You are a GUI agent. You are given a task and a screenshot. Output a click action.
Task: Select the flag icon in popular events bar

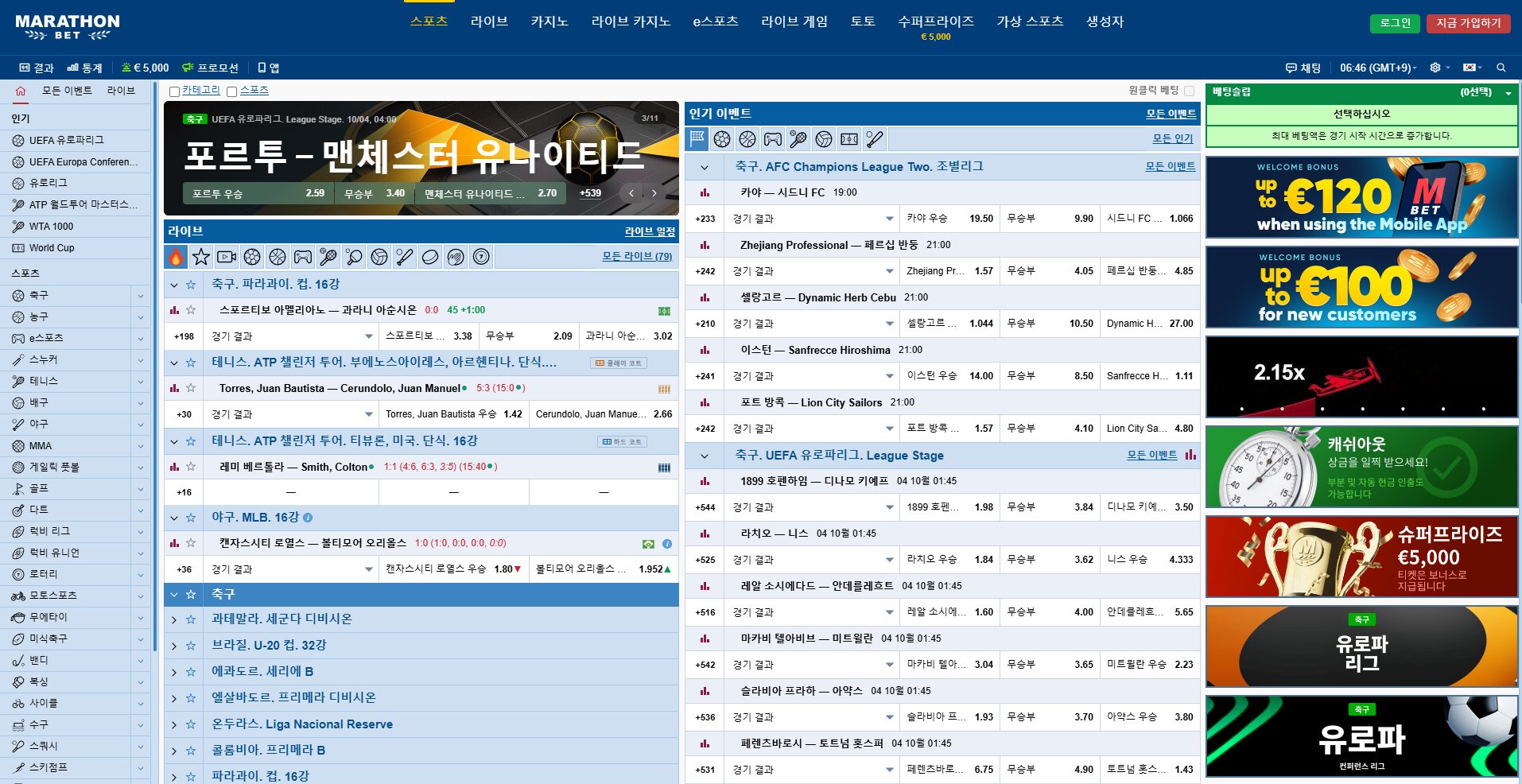697,139
